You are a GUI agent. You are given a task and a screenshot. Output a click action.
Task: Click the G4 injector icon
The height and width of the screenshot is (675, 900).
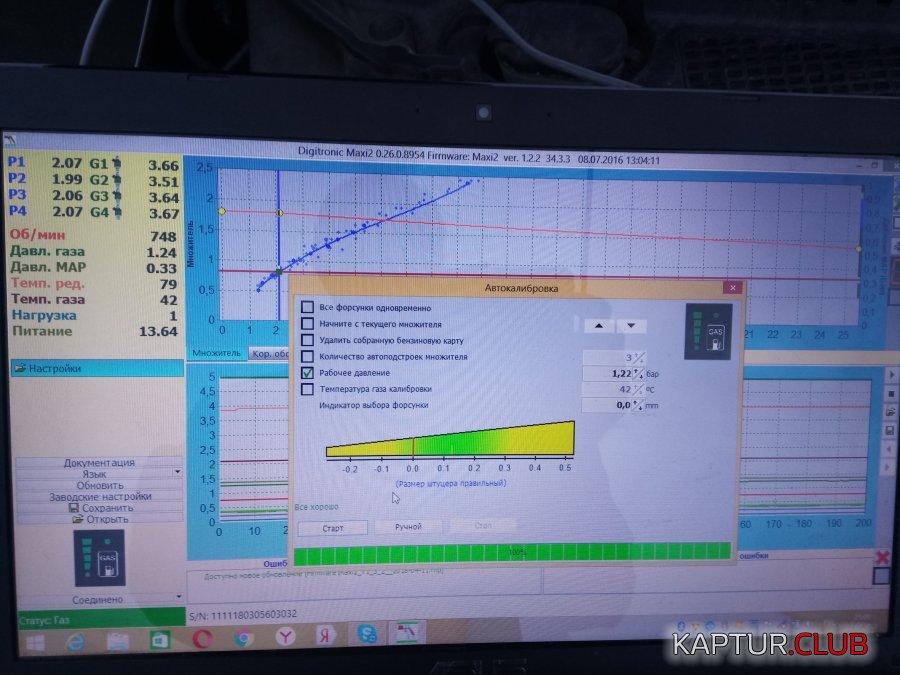117,212
